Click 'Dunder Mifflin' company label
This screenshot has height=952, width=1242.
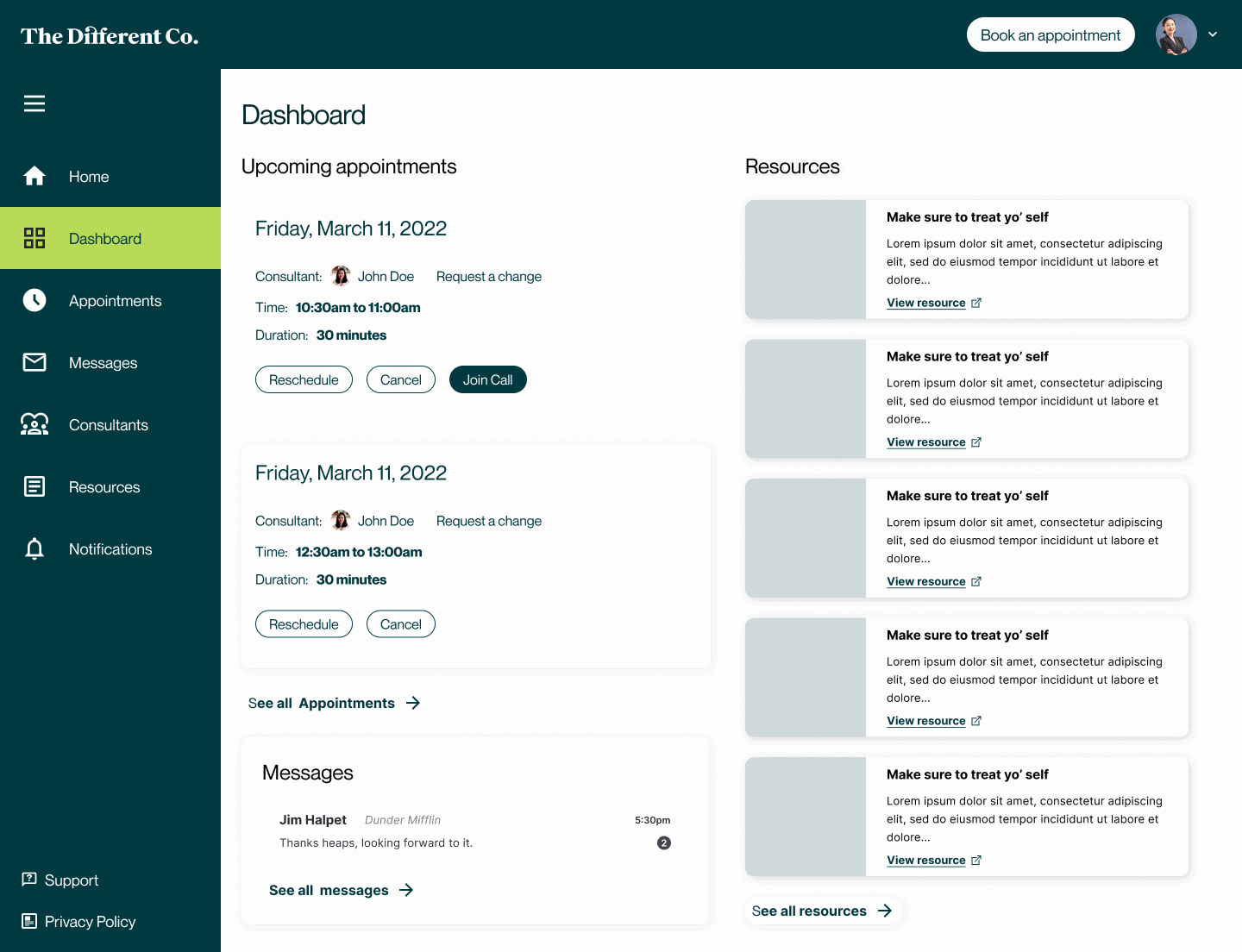pyautogui.click(x=403, y=820)
